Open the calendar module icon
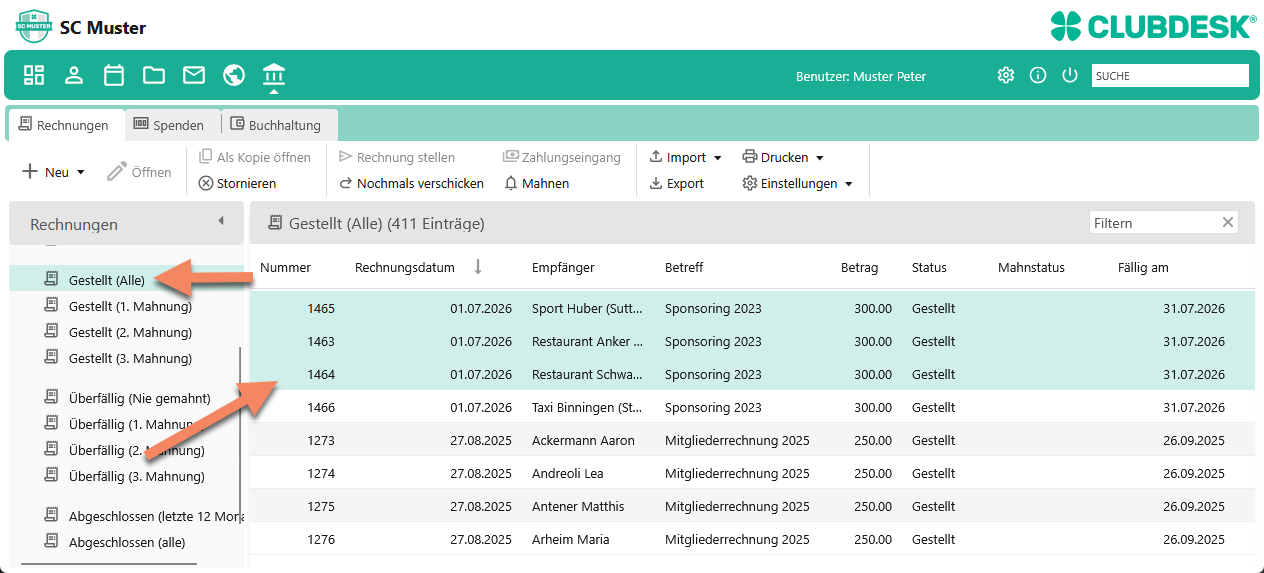 coord(114,75)
